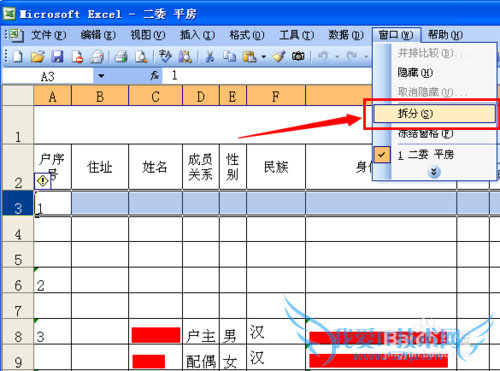Open the 插入(I) menu

point(197,35)
